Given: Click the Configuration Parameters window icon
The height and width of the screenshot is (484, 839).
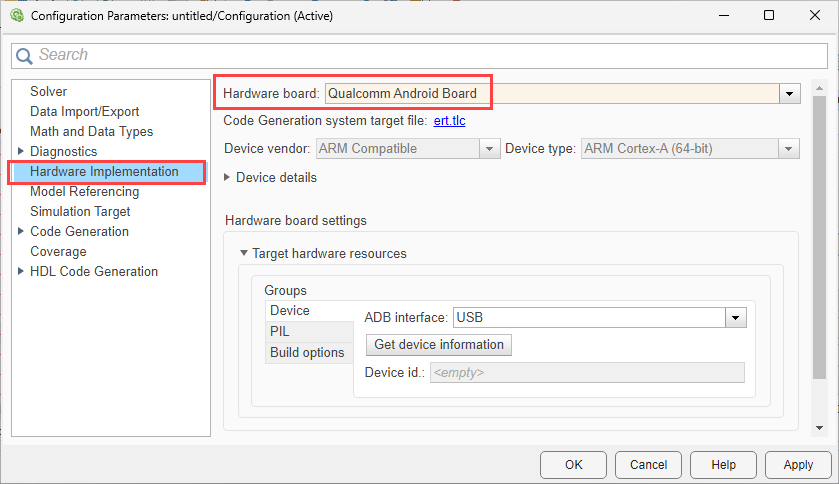Looking at the screenshot, I should tap(14, 15).
